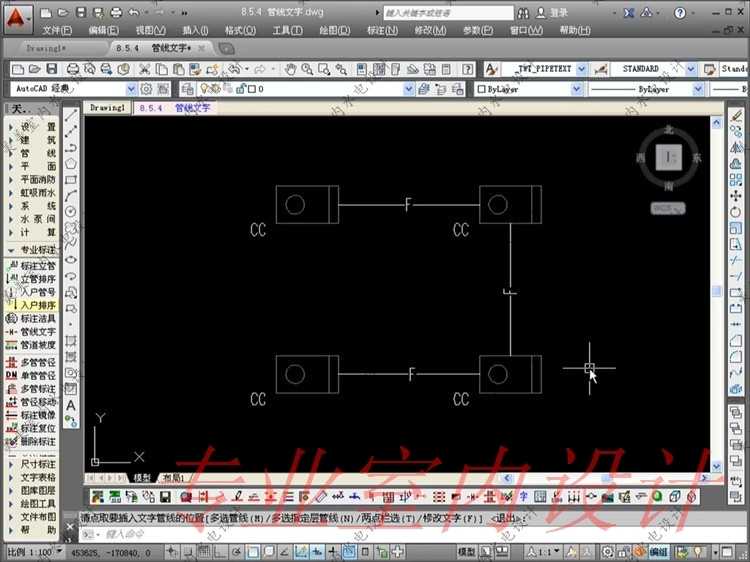Open the 文件(F) menu
Screen dimensions: 750x562
57,30
